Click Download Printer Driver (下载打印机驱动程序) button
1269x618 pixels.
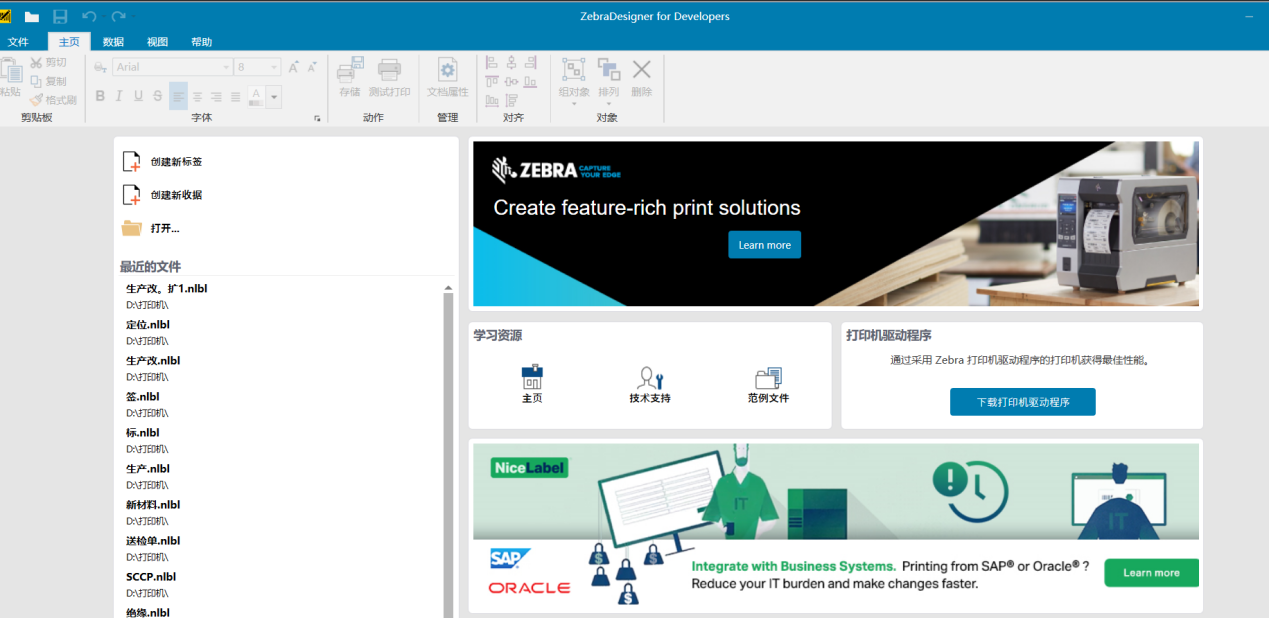tap(1022, 402)
